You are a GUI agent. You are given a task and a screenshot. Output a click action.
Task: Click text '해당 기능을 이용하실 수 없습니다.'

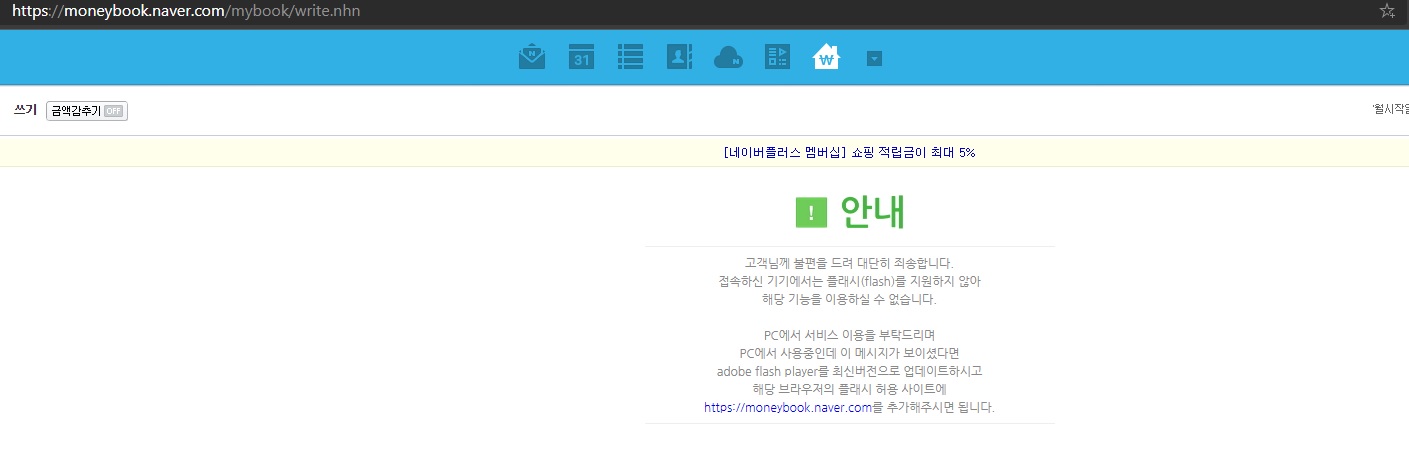(x=849, y=299)
